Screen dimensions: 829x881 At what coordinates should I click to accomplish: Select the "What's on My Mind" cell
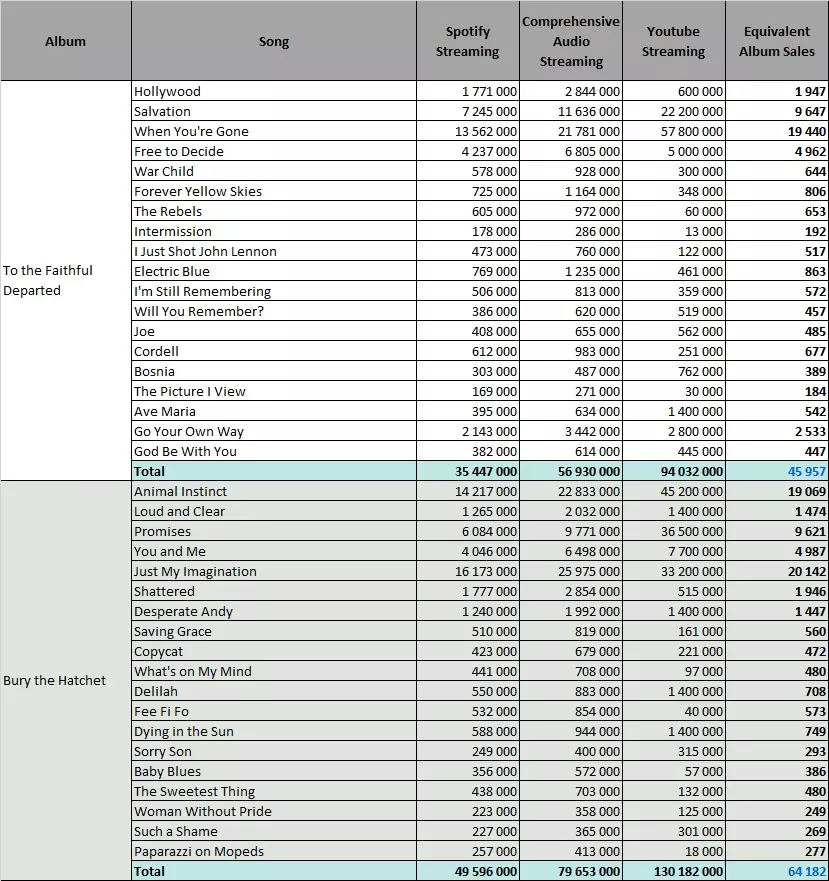pos(274,671)
